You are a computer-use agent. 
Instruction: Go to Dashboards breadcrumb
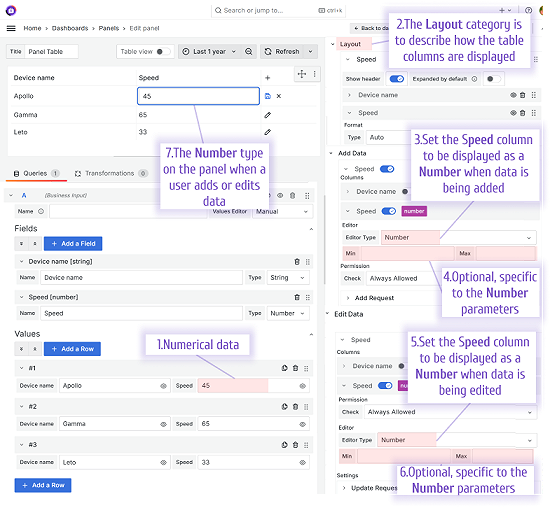(70, 28)
